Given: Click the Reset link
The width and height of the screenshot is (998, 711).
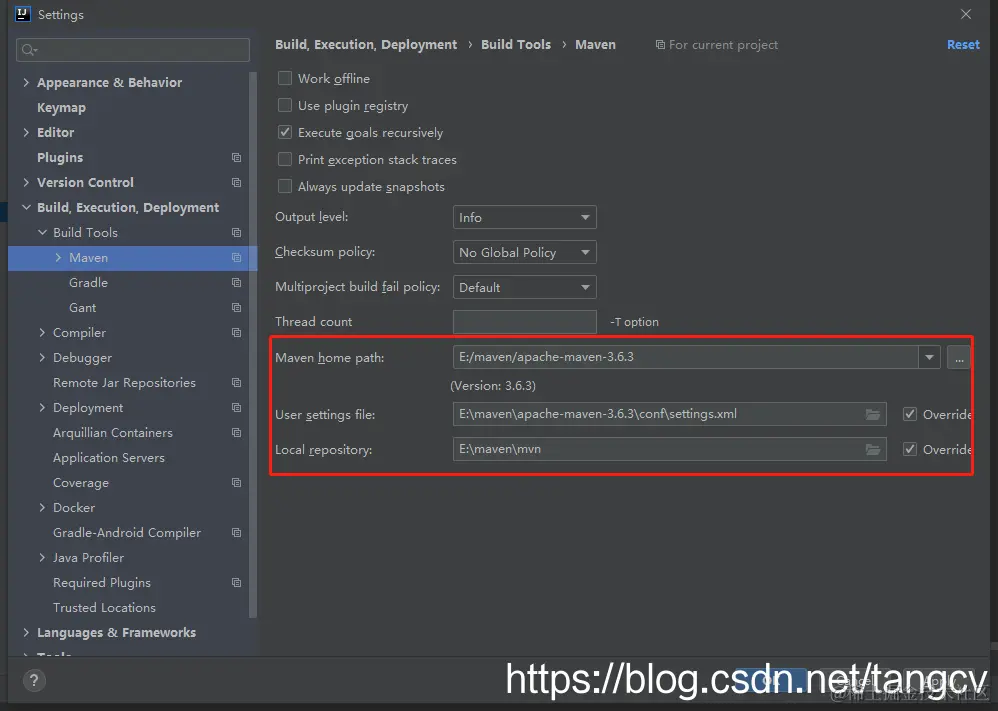Looking at the screenshot, I should [963, 45].
